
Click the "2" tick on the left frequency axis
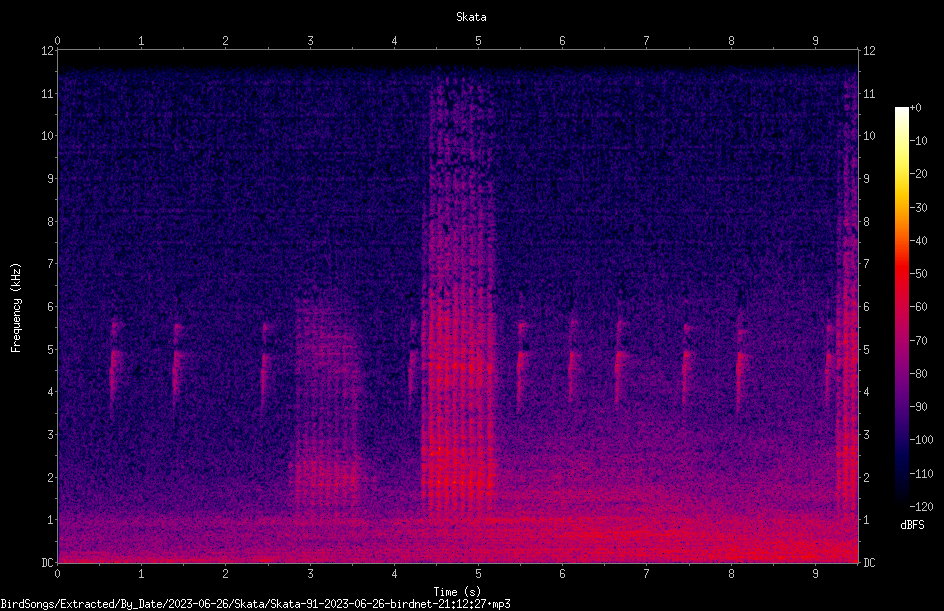click(50, 477)
